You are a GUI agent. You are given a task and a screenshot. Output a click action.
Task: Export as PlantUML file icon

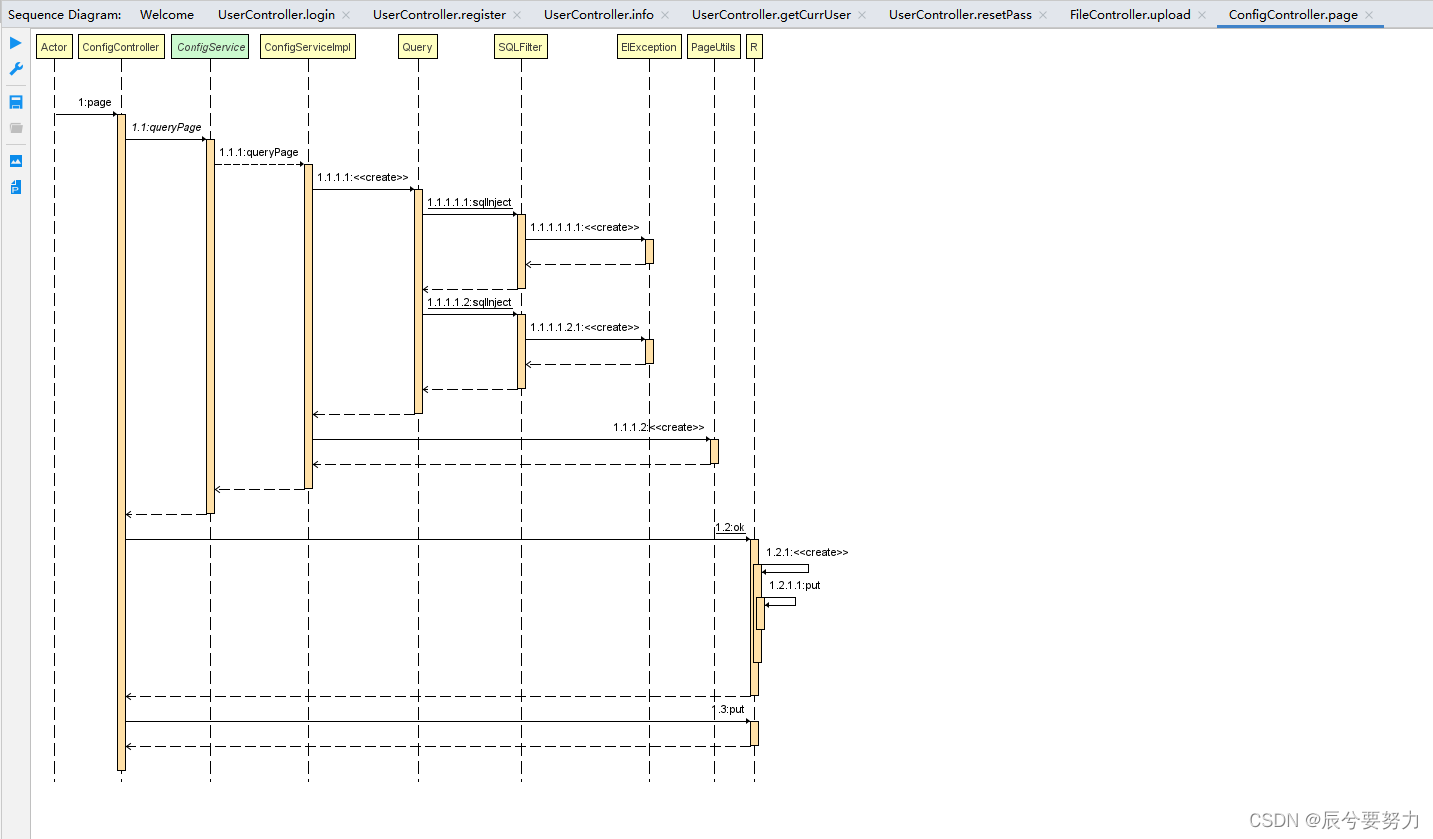(15, 187)
